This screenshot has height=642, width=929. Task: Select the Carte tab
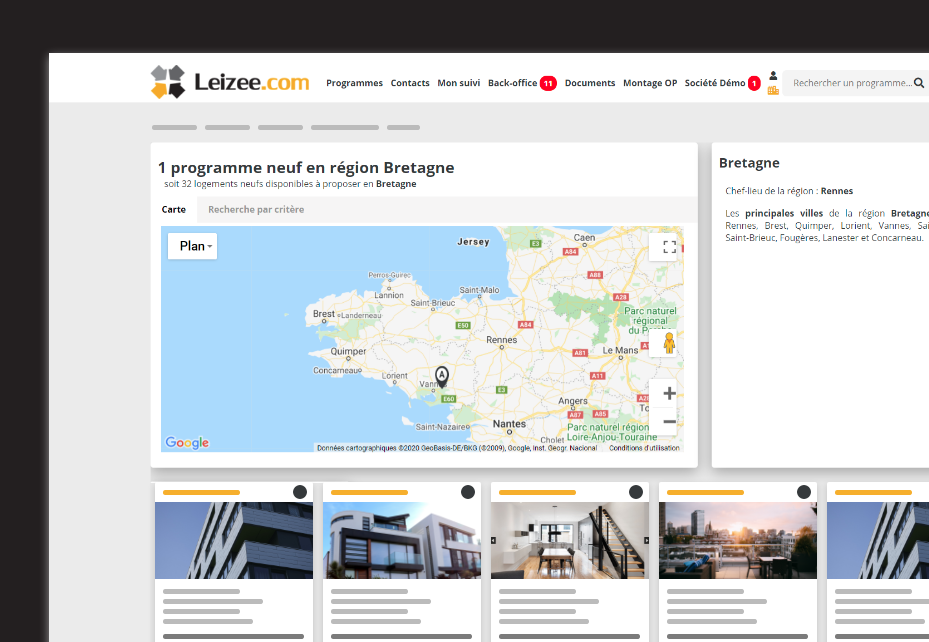pos(174,209)
